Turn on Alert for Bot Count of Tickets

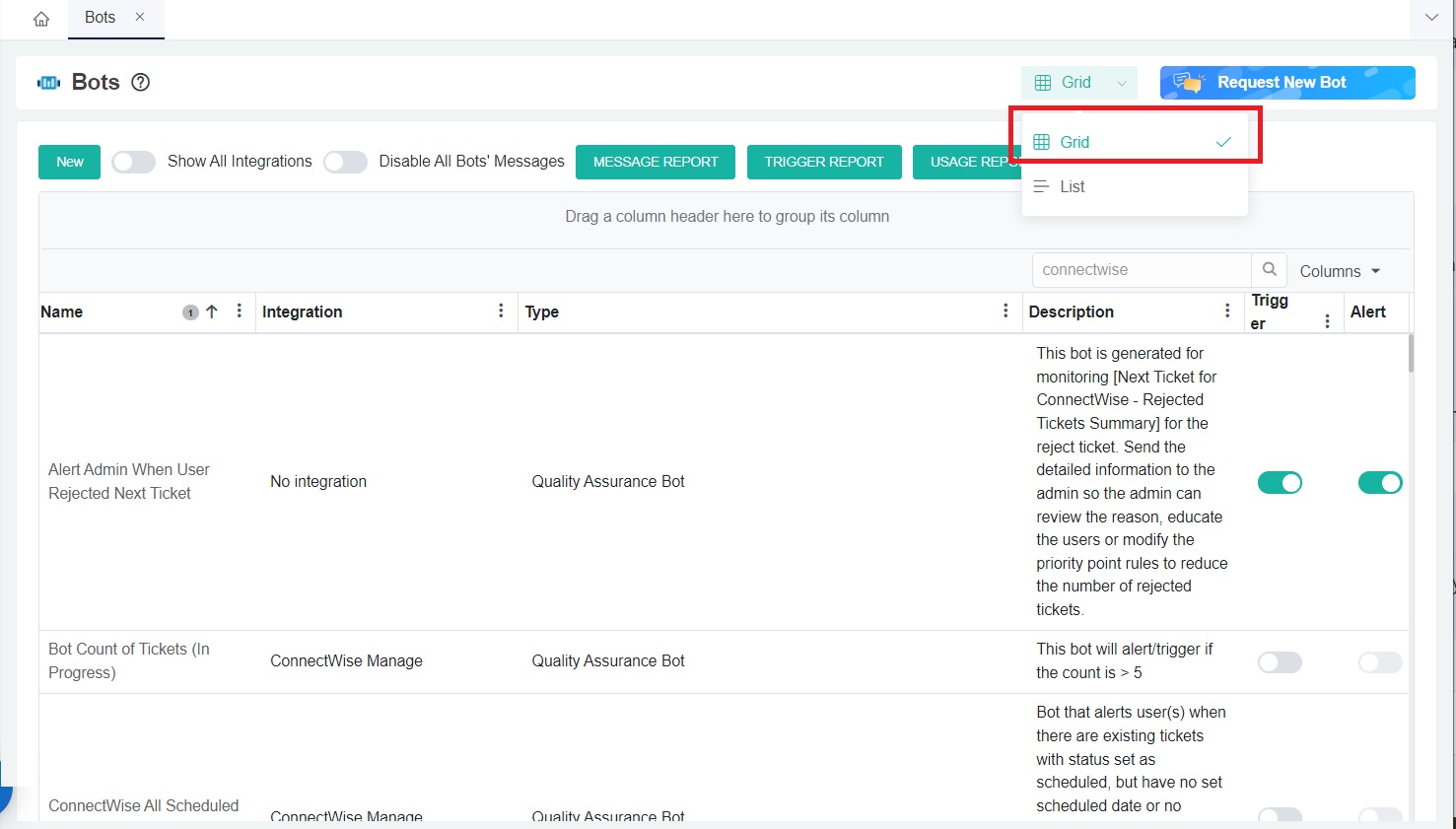tap(1379, 662)
